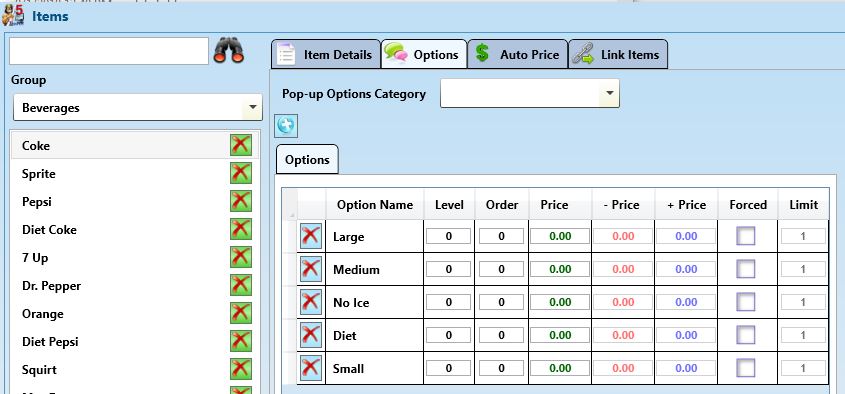Viewport: 845px width, 394px height.
Task: Edit Order field for Medium
Action: tap(501, 269)
